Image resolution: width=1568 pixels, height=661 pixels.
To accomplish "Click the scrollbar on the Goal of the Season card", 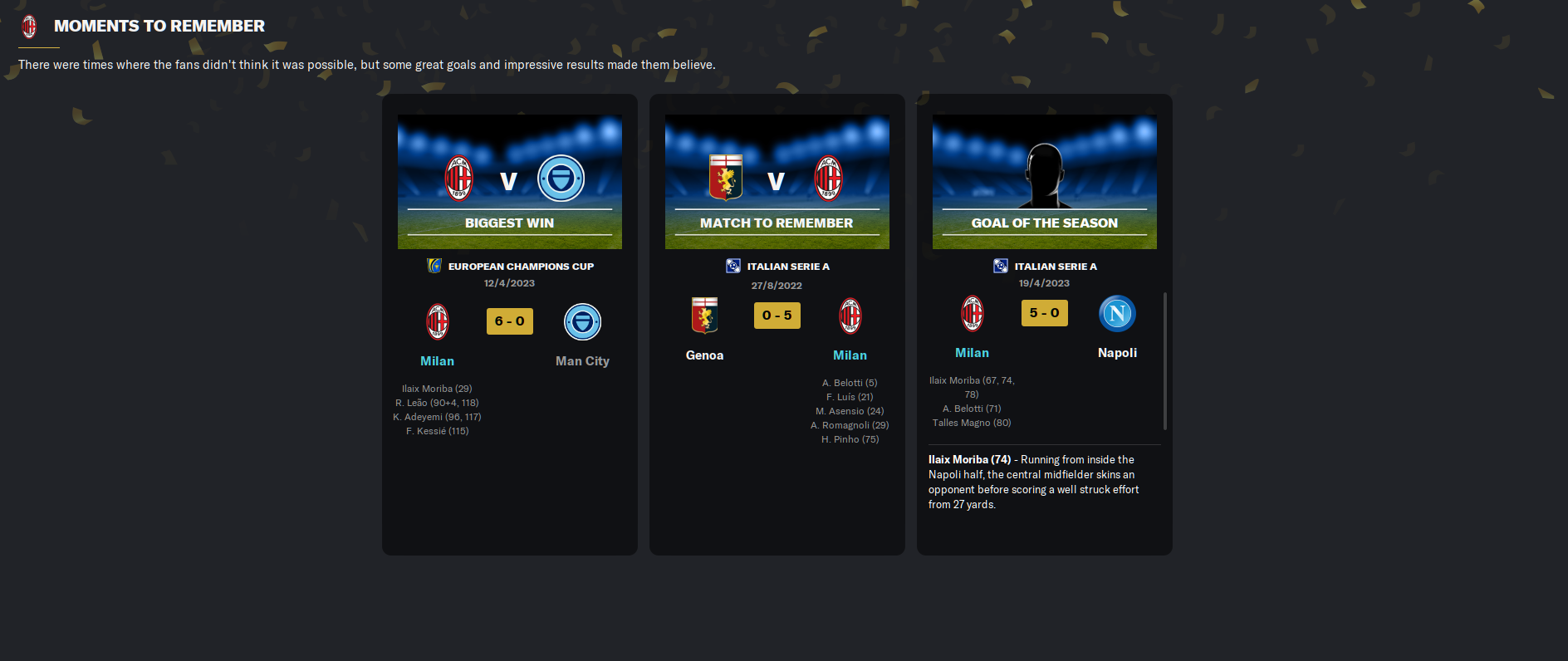I will coord(1165,360).
